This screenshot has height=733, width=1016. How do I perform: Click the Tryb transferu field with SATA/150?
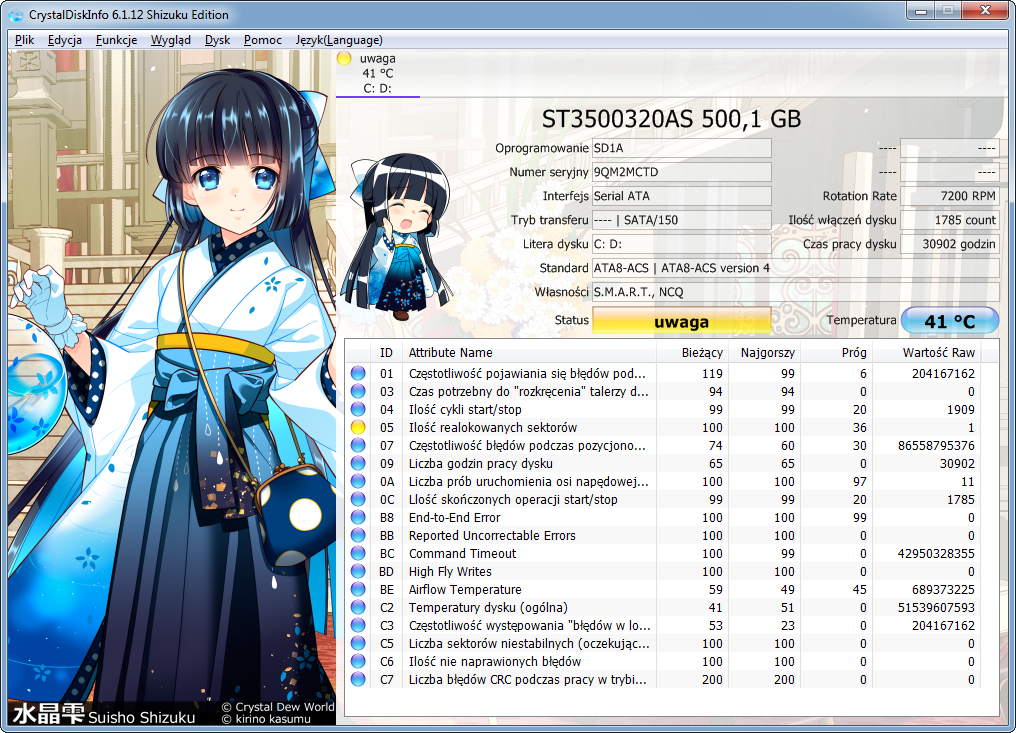click(x=682, y=220)
